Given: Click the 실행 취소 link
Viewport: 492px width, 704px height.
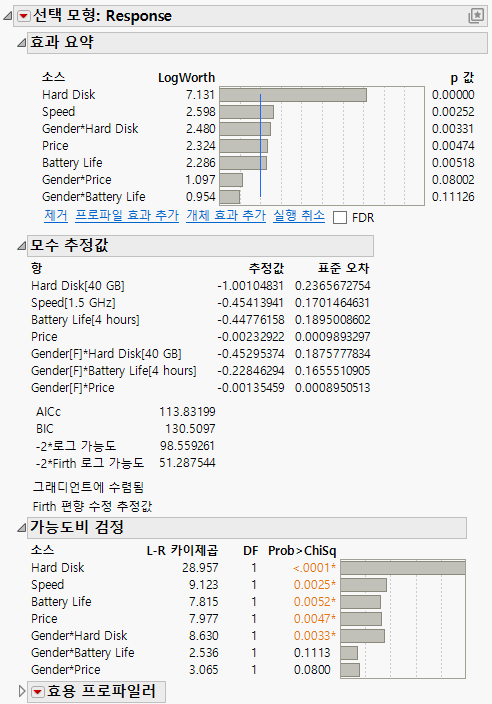Looking at the screenshot, I should 299,216.
